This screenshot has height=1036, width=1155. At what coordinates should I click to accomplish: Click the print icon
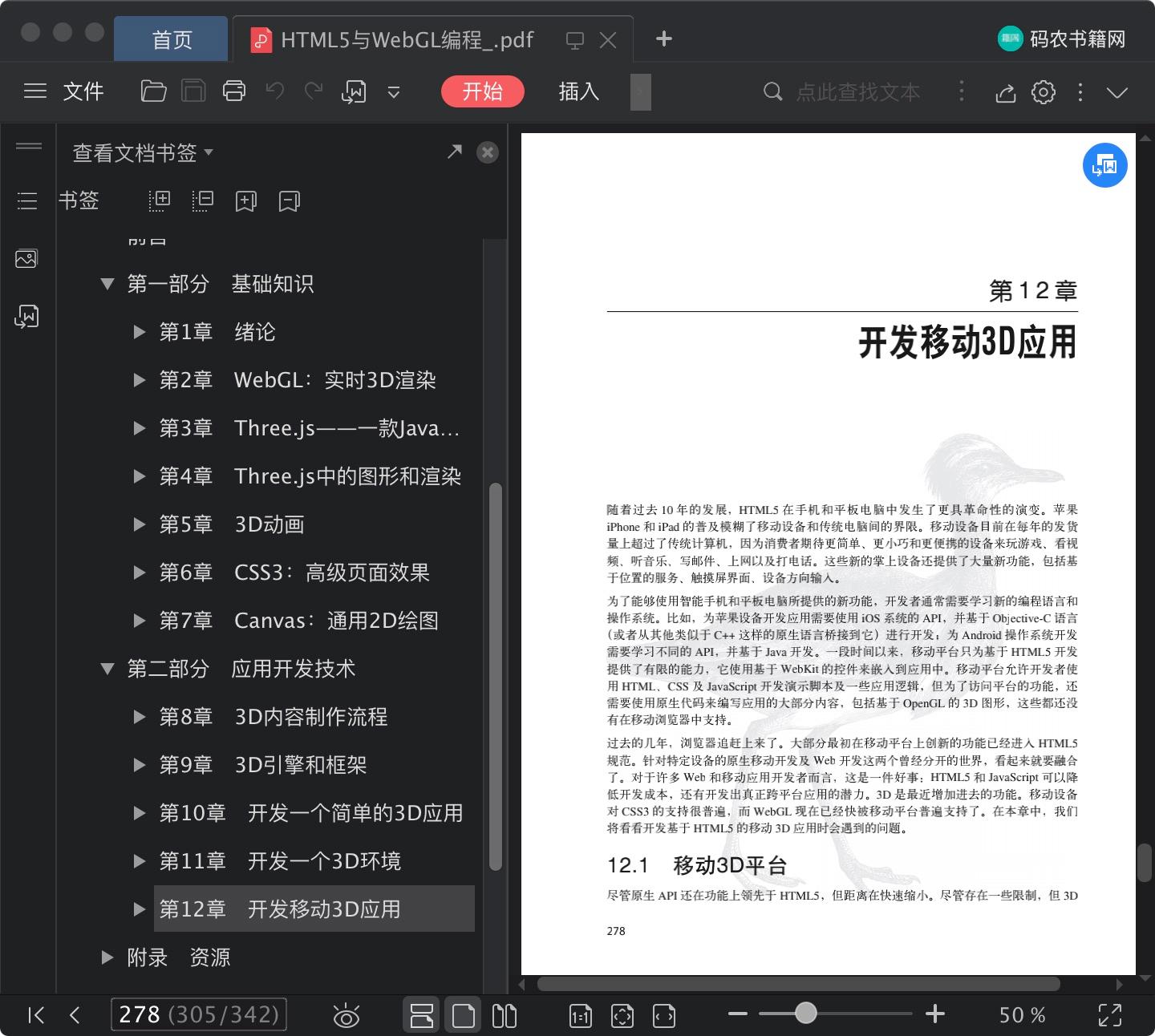point(234,91)
